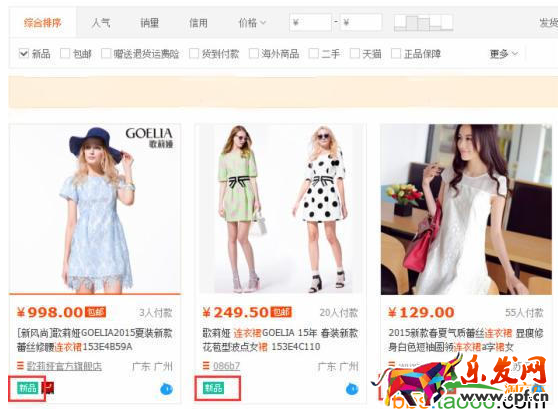
Task: Check the 天猫 filter checkbox
Action: (355, 54)
